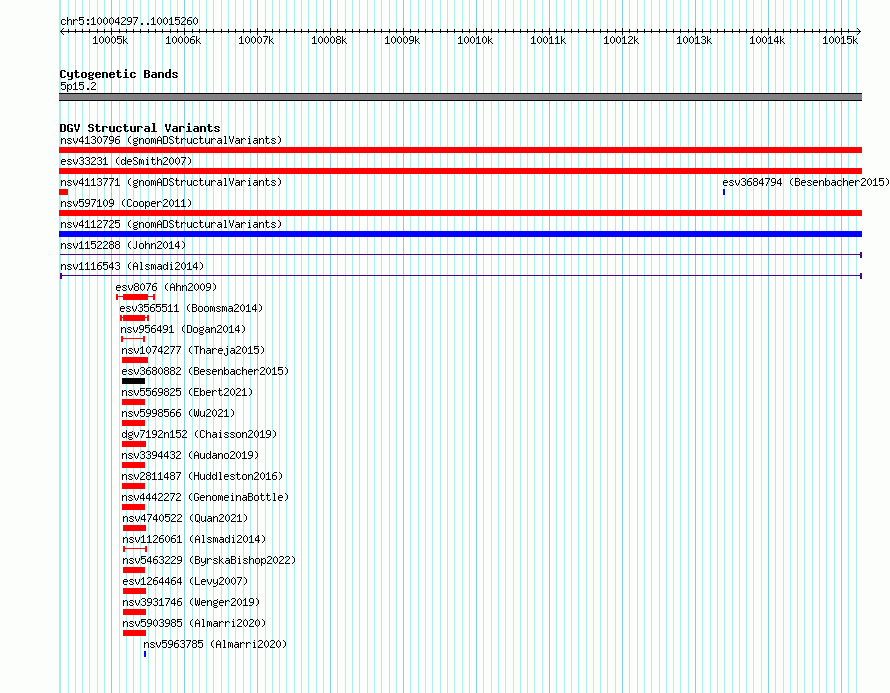Open nsv3931746 (Wenger2019) label
Screen dimensions: 890x693
(191, 602)
